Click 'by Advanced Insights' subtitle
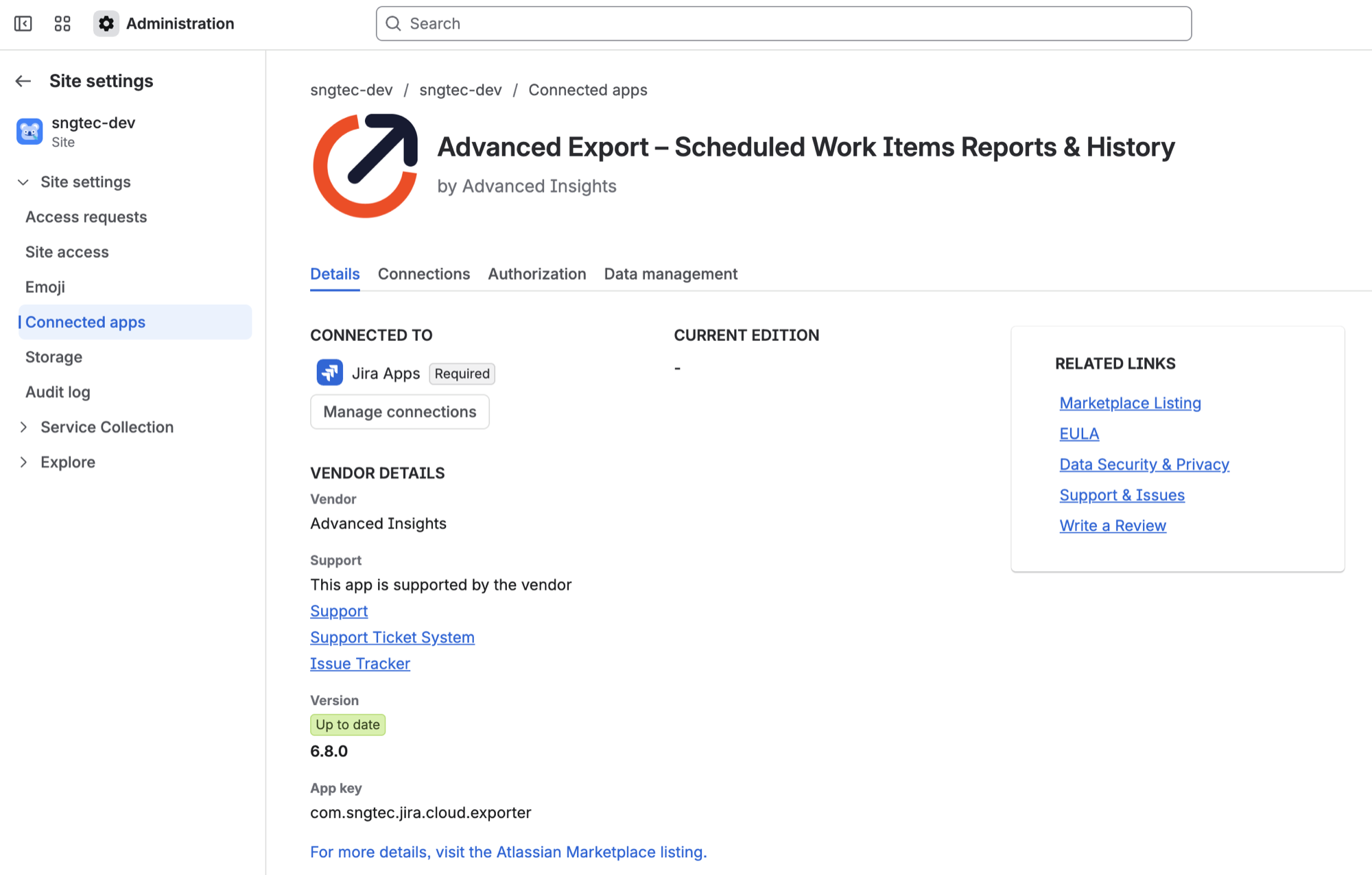Viewport: 1372px width, 875px height. coord(527,187)
